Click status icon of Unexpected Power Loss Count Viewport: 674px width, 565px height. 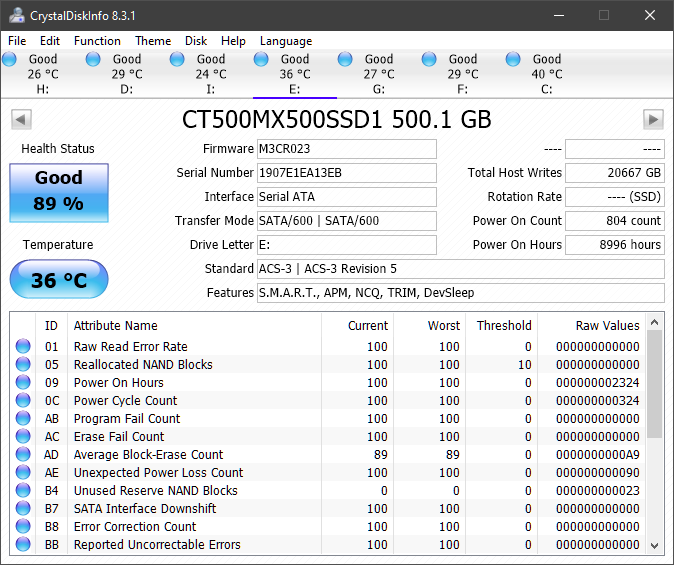coord(23,473)
